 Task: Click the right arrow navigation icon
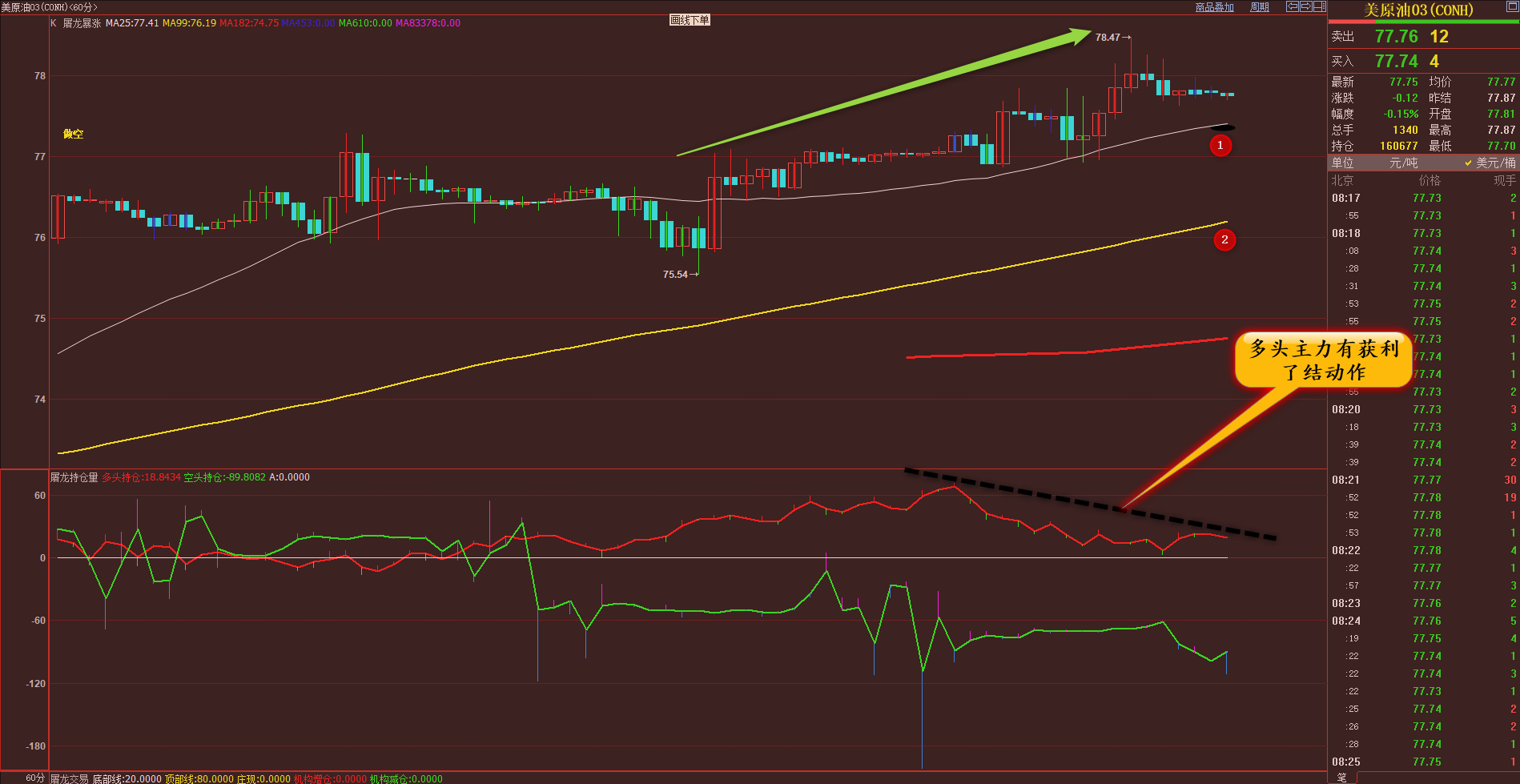pos(1306,6)
